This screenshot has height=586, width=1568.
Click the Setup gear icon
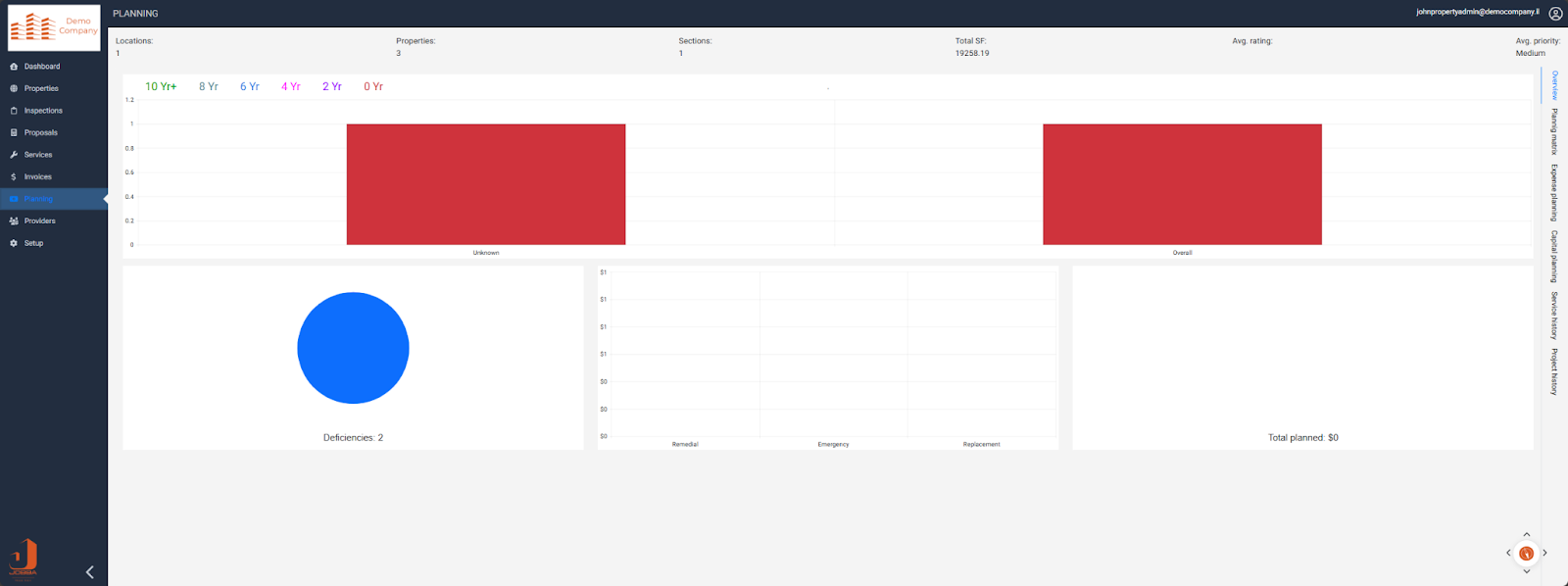point(14,243)
